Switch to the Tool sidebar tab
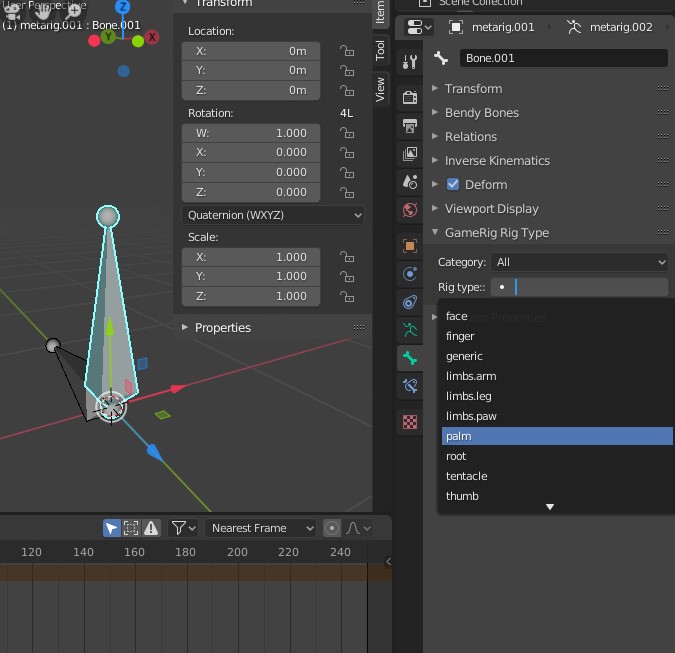The image size is (675, 653). click(380, 50)
